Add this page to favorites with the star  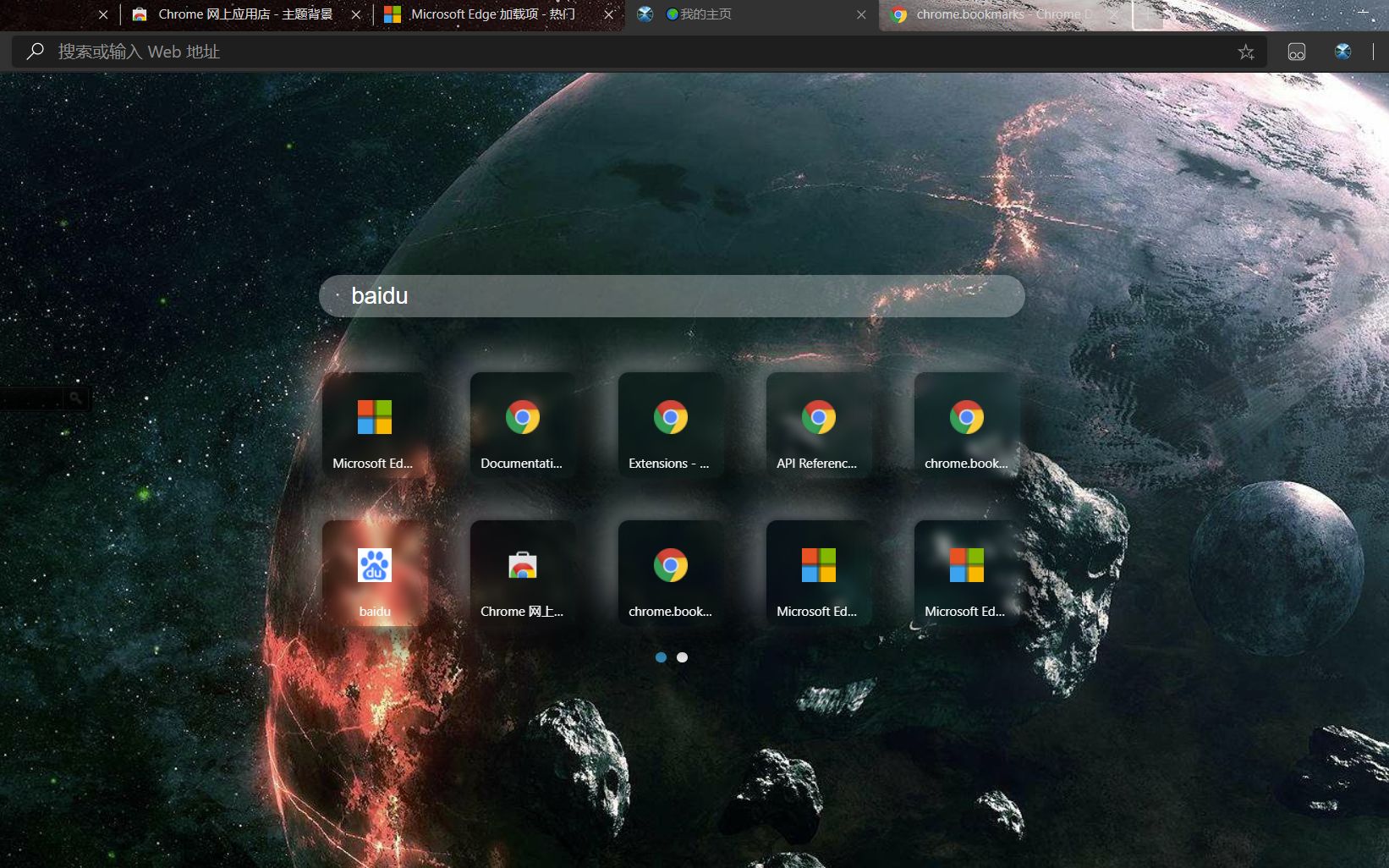(1246, 52)
